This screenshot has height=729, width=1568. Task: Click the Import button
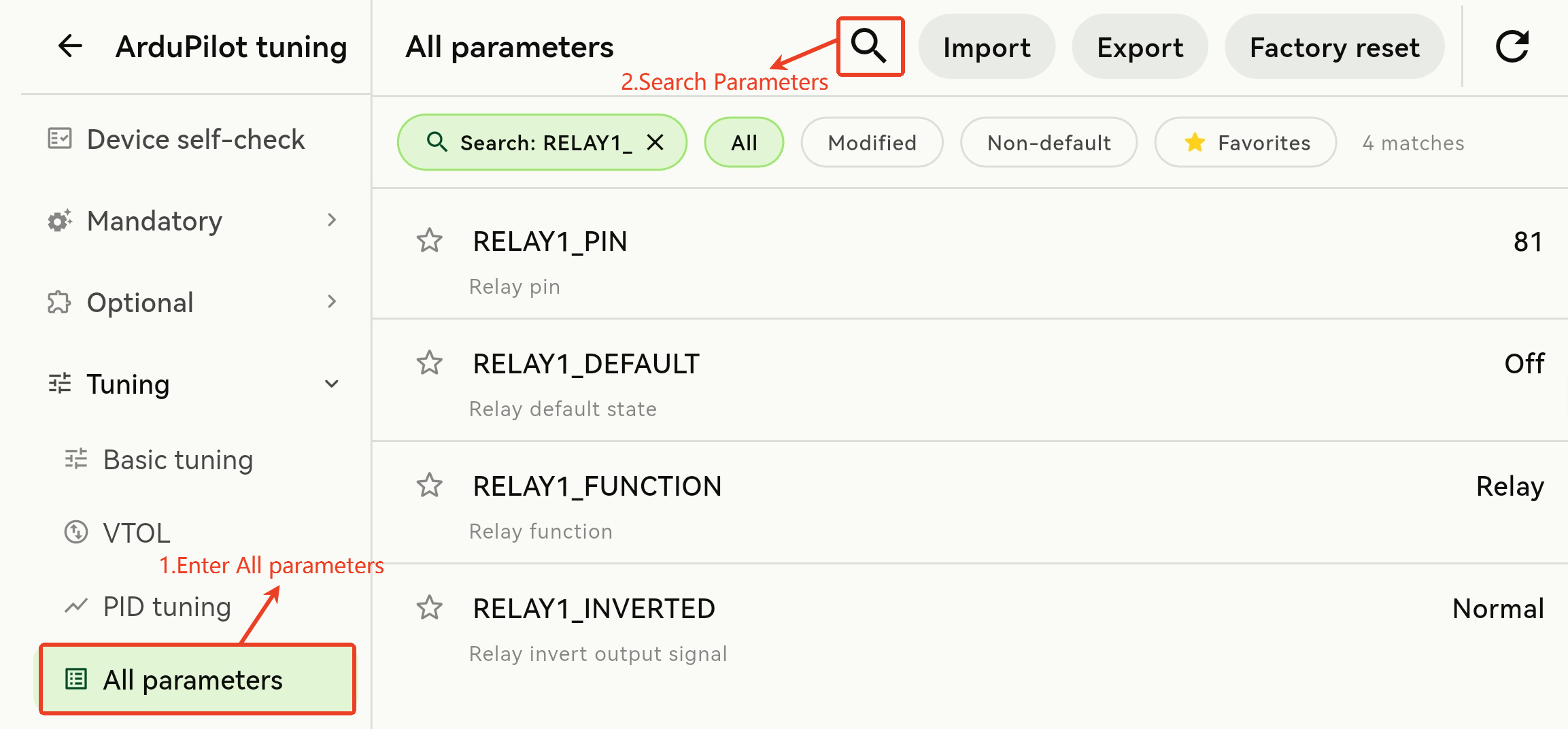coord(987,47)
